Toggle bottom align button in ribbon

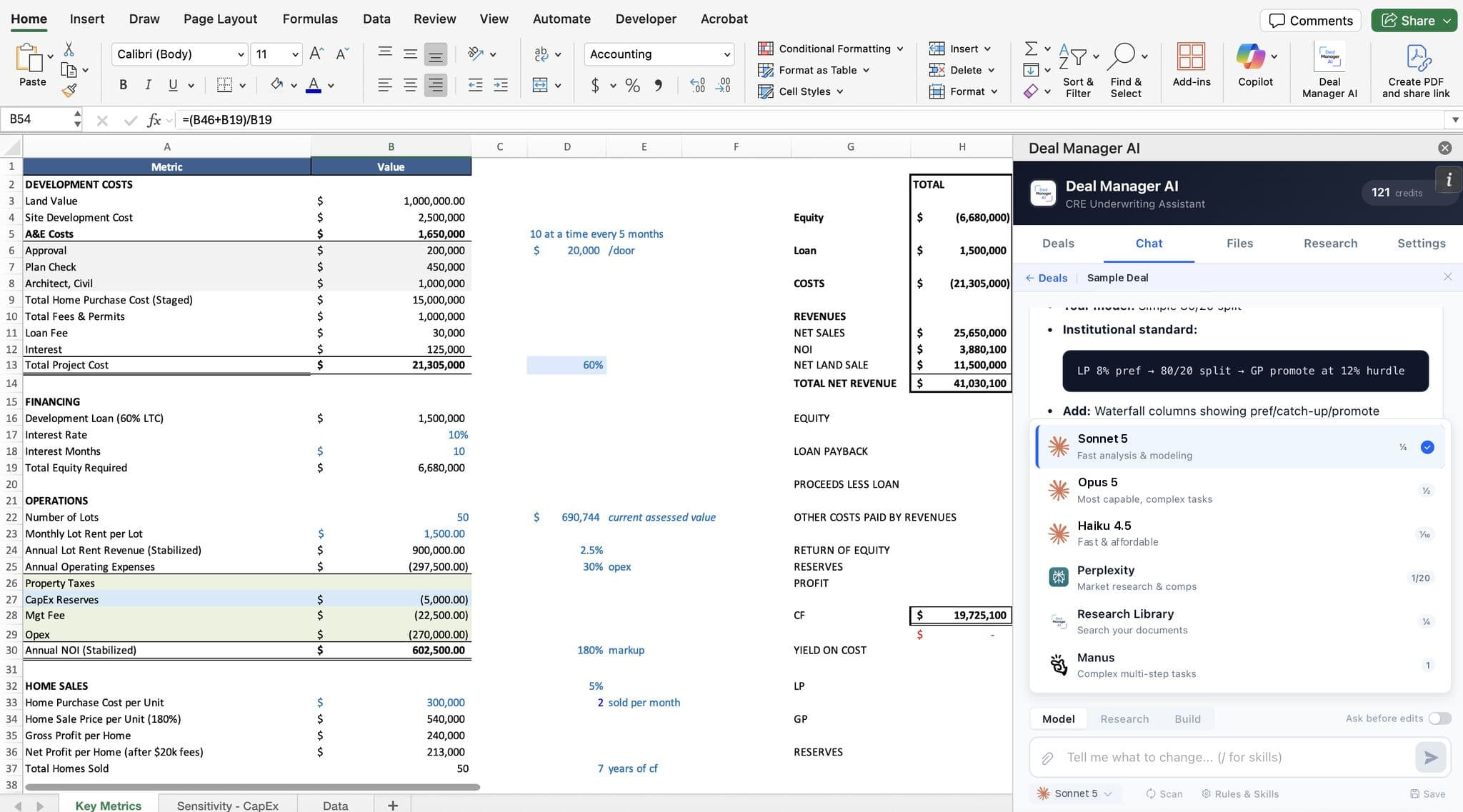(435, 54)
